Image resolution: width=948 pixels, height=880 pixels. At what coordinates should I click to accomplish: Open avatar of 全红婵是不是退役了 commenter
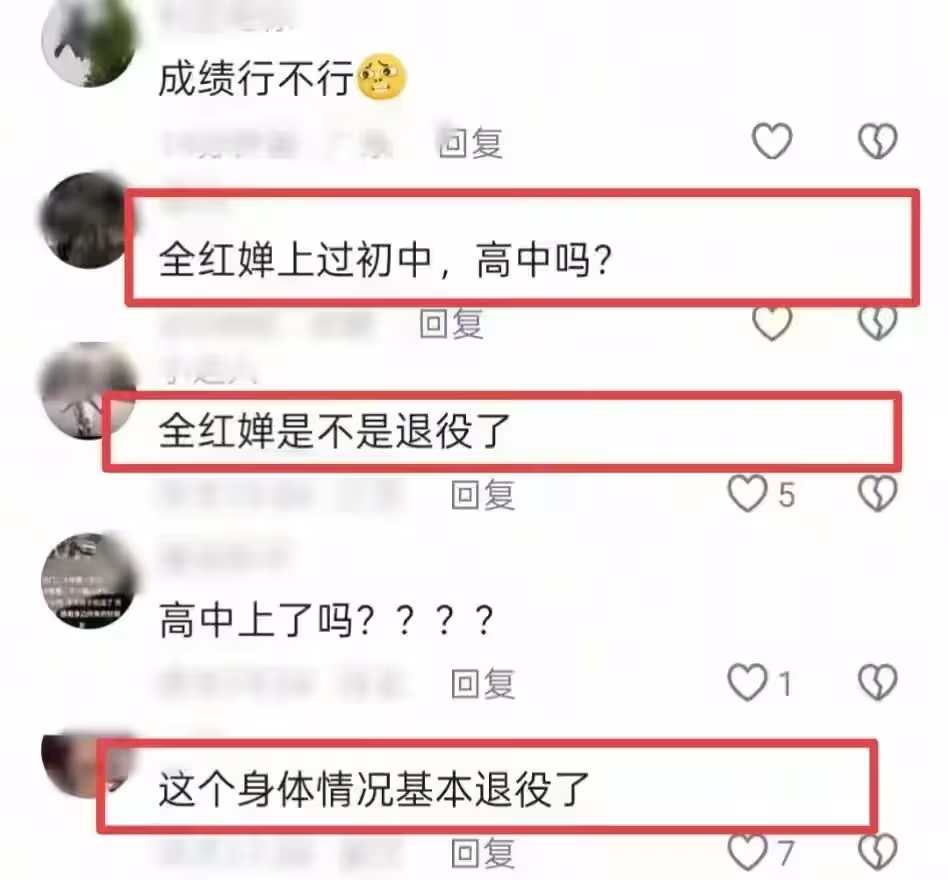point(88,391)
